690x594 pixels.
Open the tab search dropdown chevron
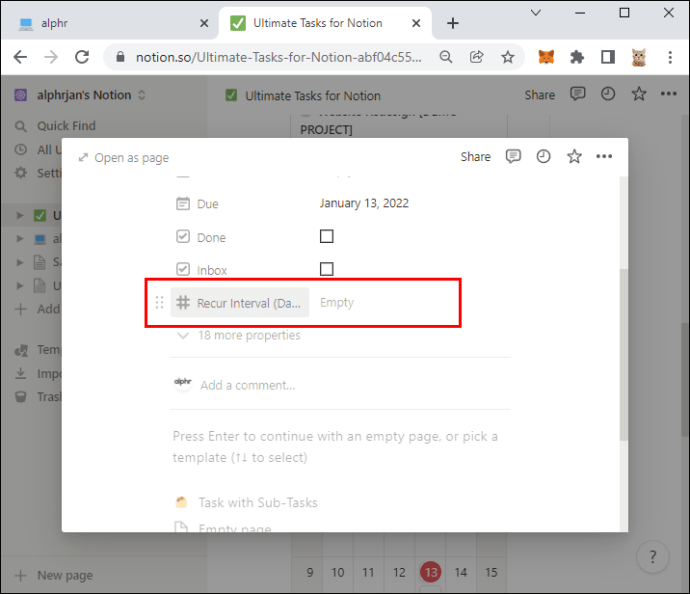pyautogui.click(x=536, y=13)
